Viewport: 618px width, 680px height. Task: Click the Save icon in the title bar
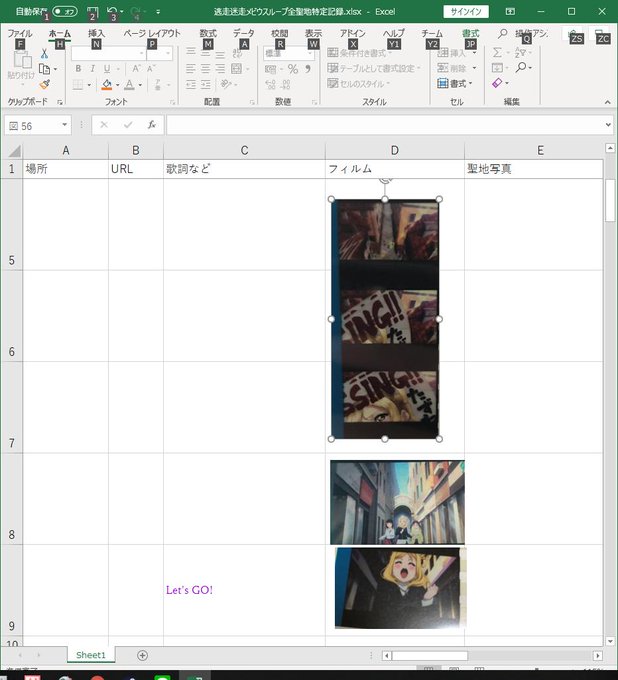(x=92, y=12)
